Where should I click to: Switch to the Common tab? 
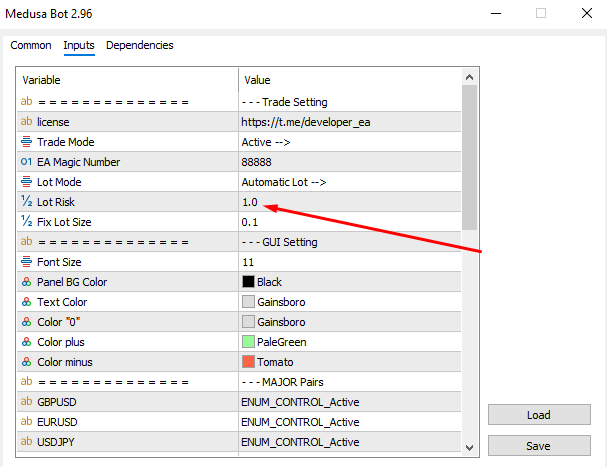coord(31,45)
